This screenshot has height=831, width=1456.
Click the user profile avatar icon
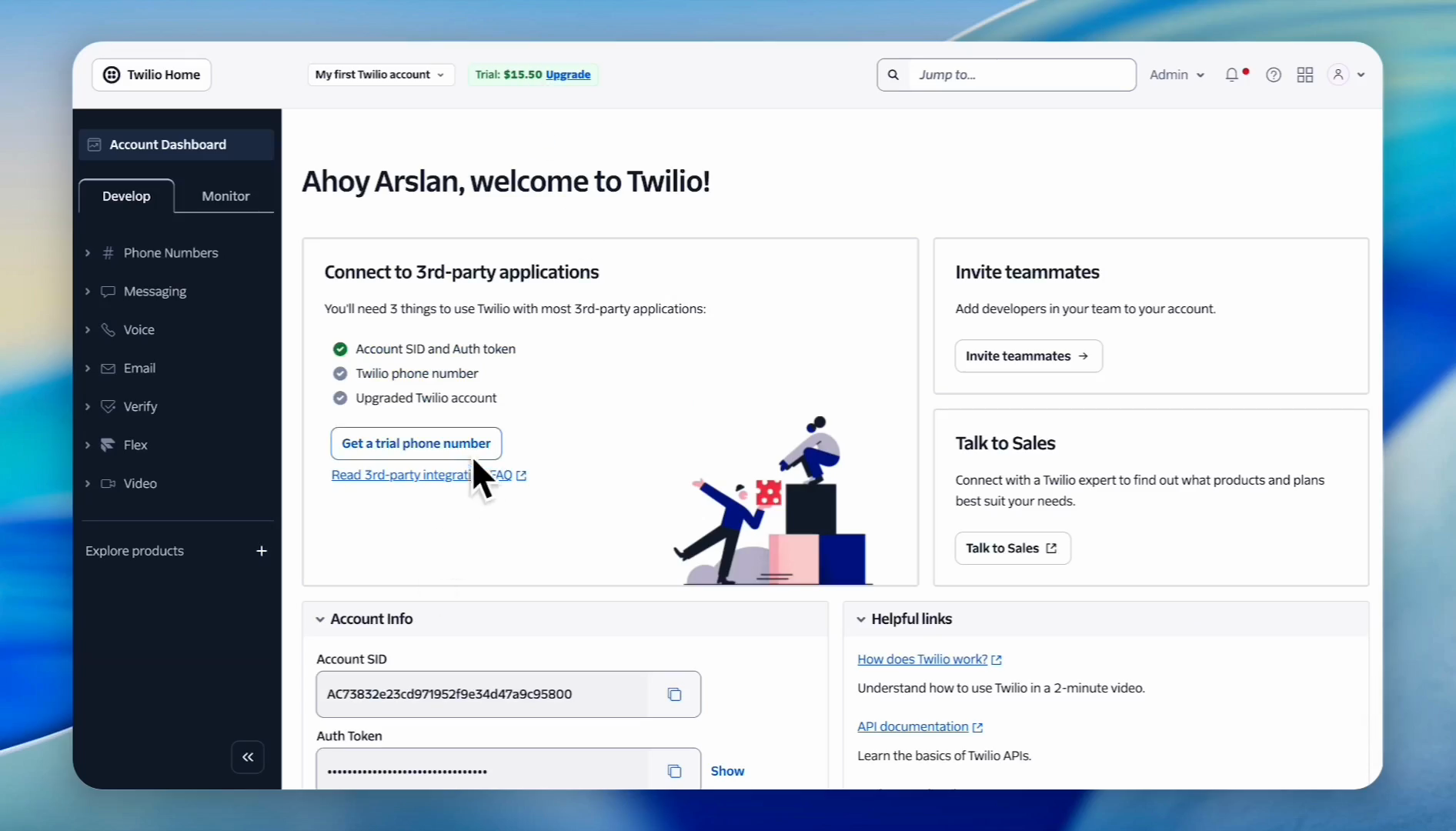pyautogui.click(x=1338, y=75)
